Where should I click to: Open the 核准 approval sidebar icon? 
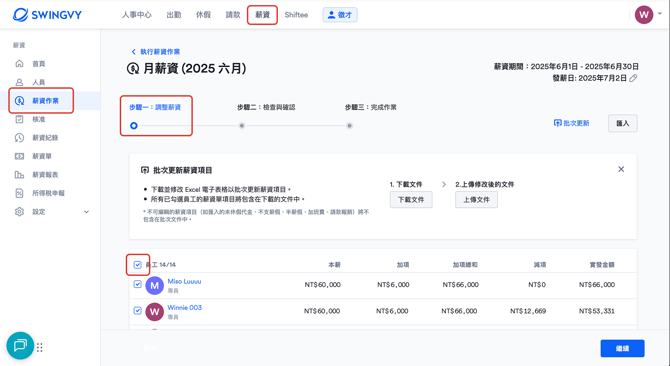click(19, 119)
